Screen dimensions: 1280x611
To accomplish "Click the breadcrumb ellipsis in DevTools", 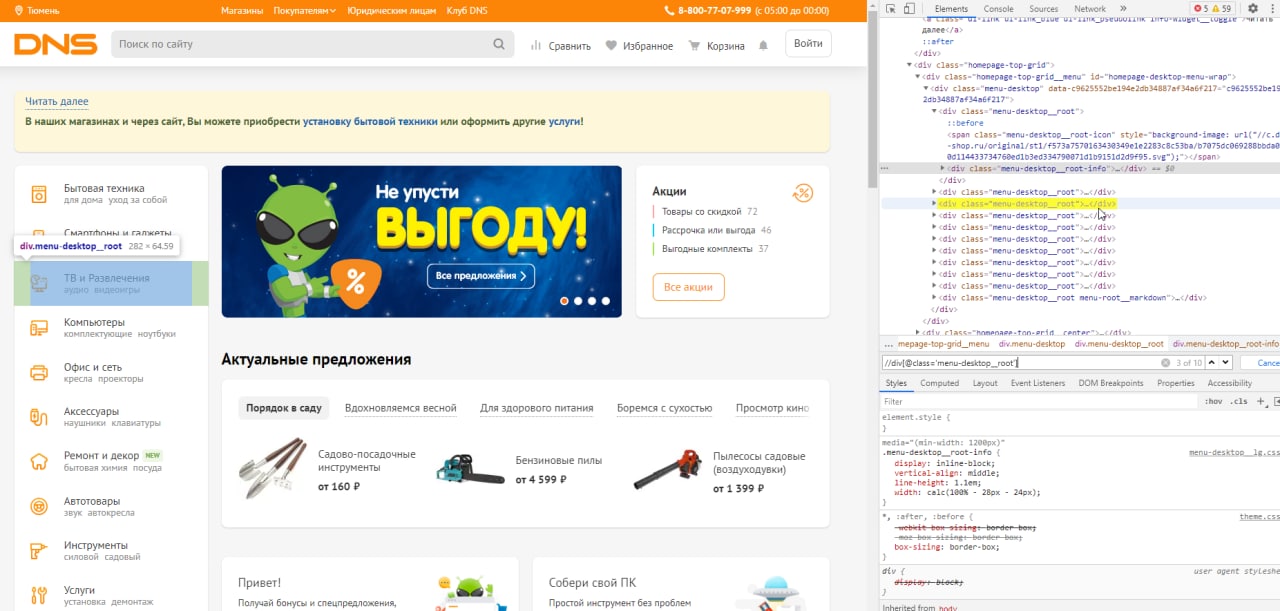I will [889, 344].
